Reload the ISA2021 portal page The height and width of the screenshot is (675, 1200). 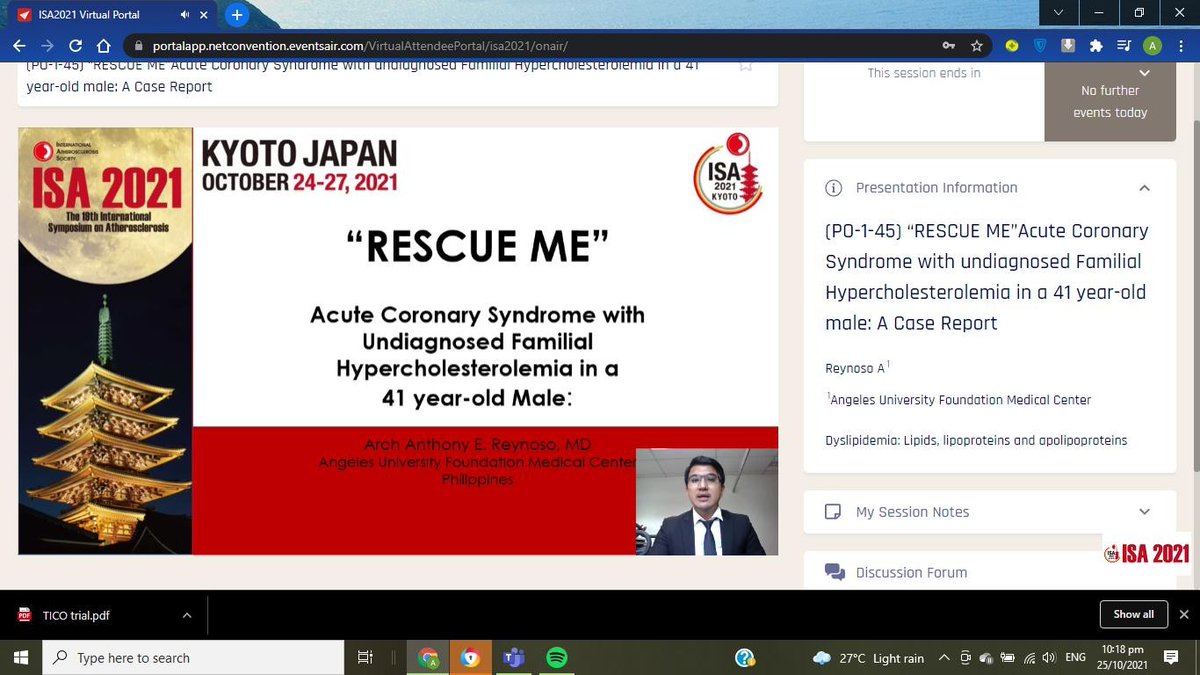coord(75,46)
